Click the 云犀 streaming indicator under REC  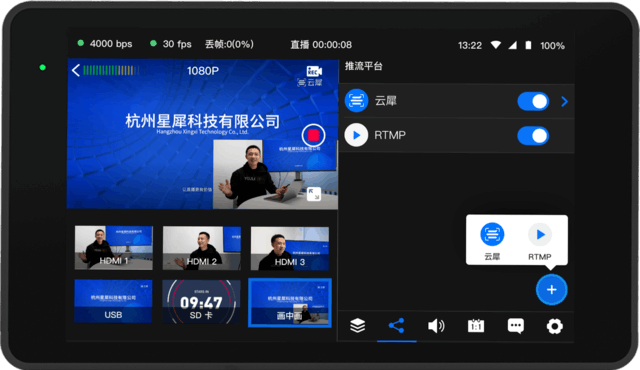tap(310, 83)
